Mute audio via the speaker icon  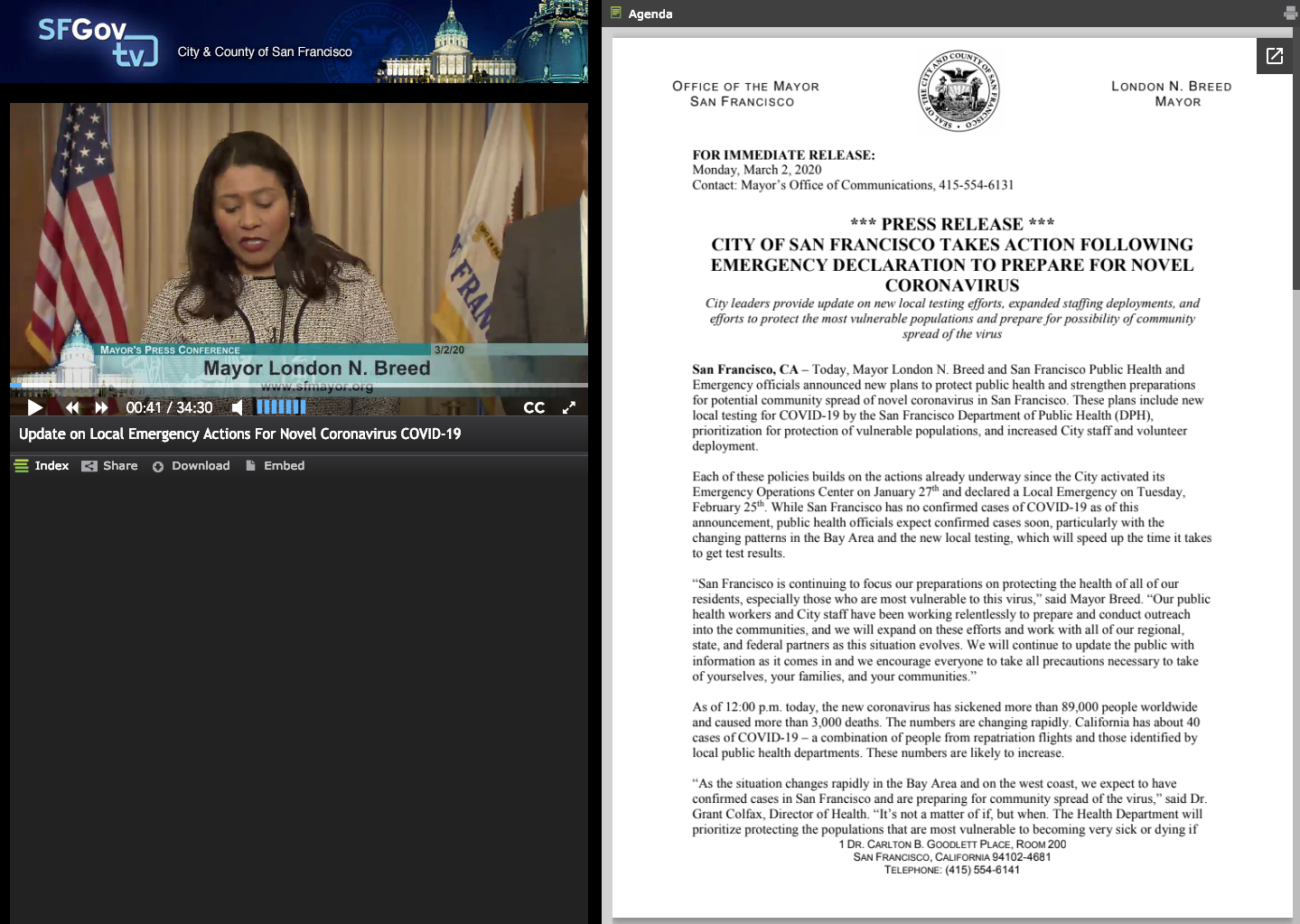(237, 407)
